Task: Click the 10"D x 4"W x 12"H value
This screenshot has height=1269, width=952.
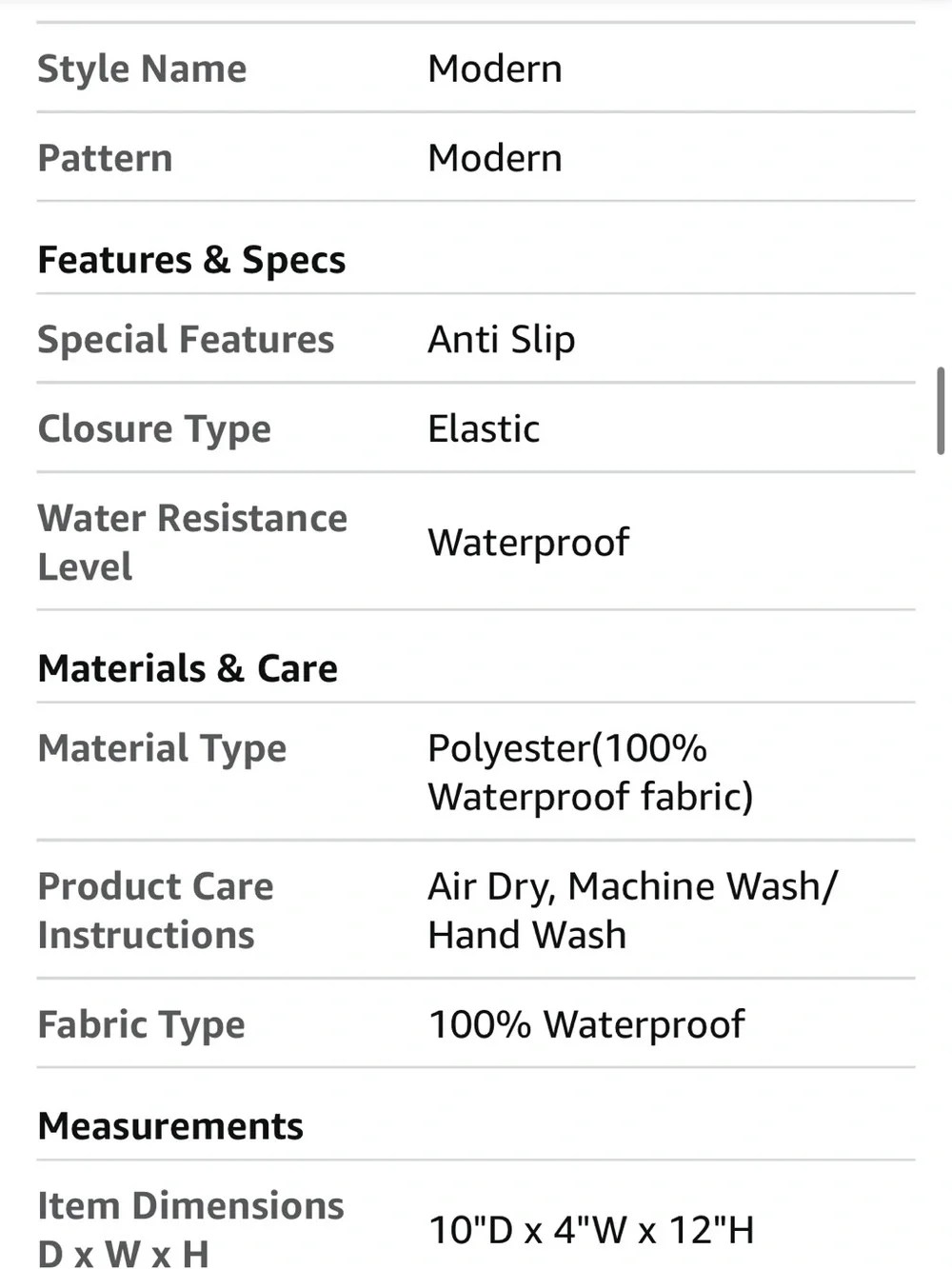Action: tap(591, 1230)
